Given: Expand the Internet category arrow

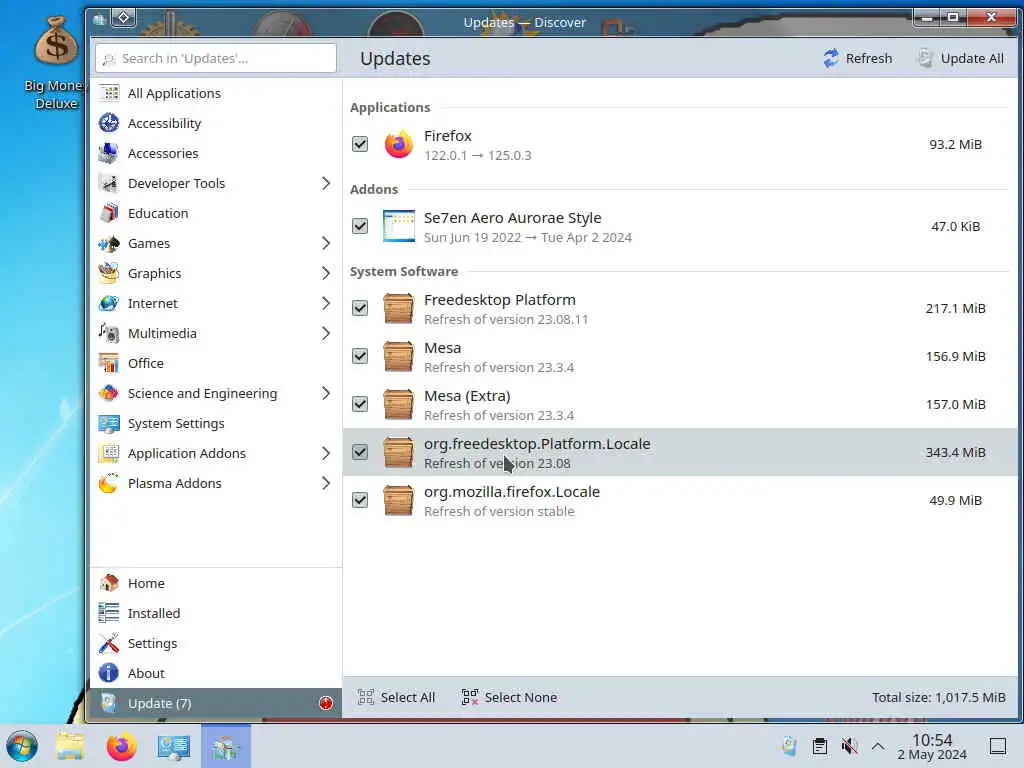Looking at the screenshot, I should point(325,303).
